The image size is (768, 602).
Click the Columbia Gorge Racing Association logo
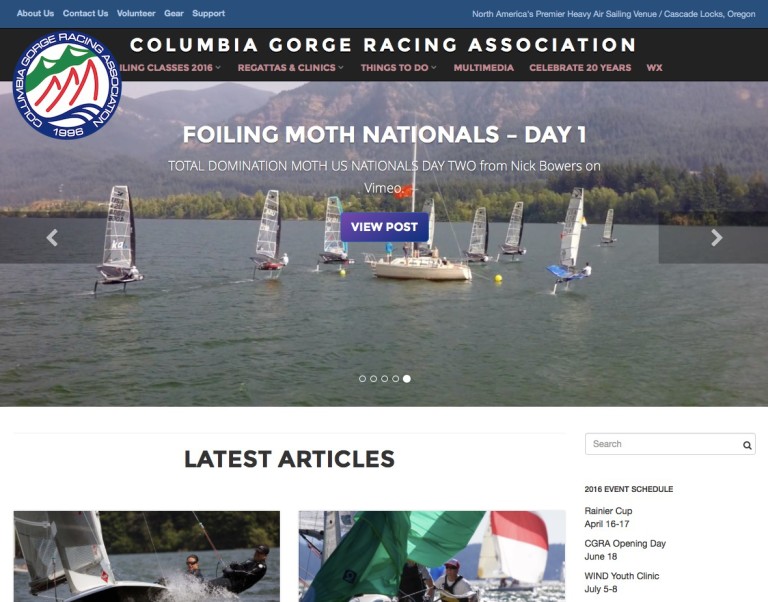coord(67,85)
